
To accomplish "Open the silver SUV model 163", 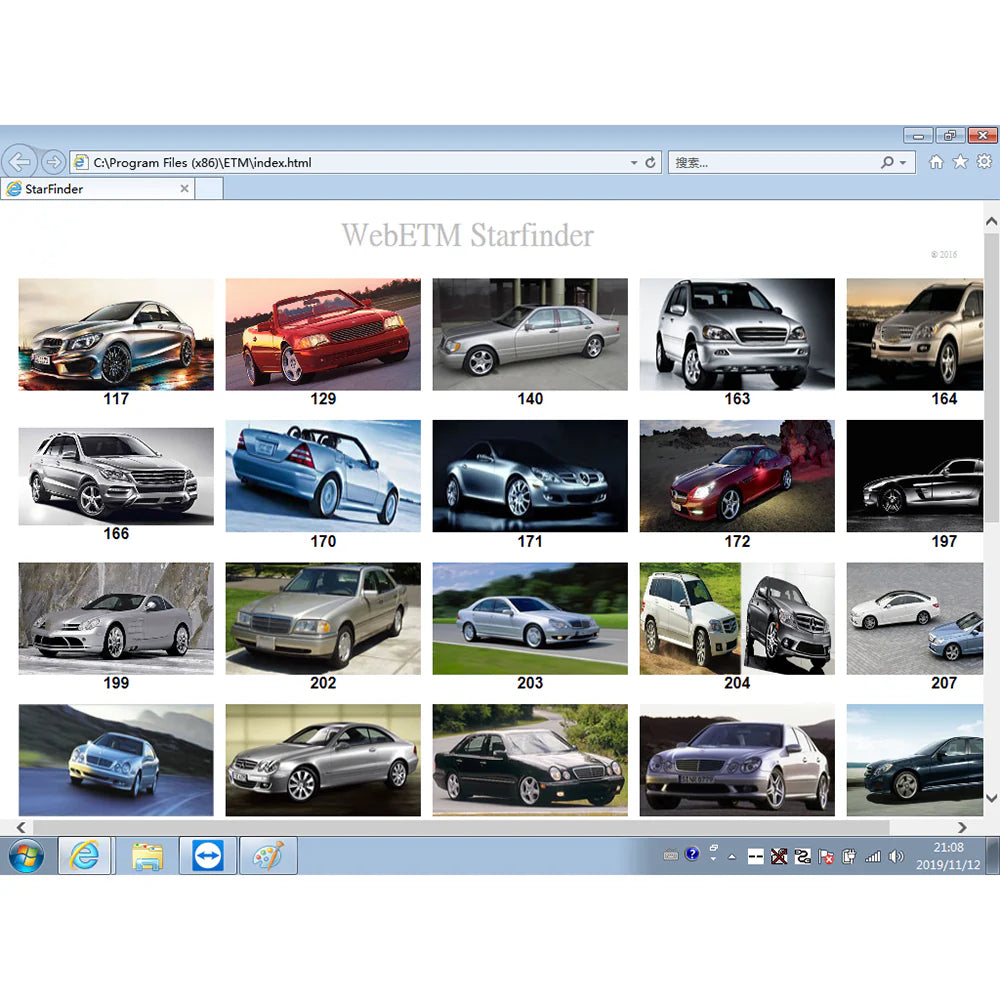I will (737, 334).
